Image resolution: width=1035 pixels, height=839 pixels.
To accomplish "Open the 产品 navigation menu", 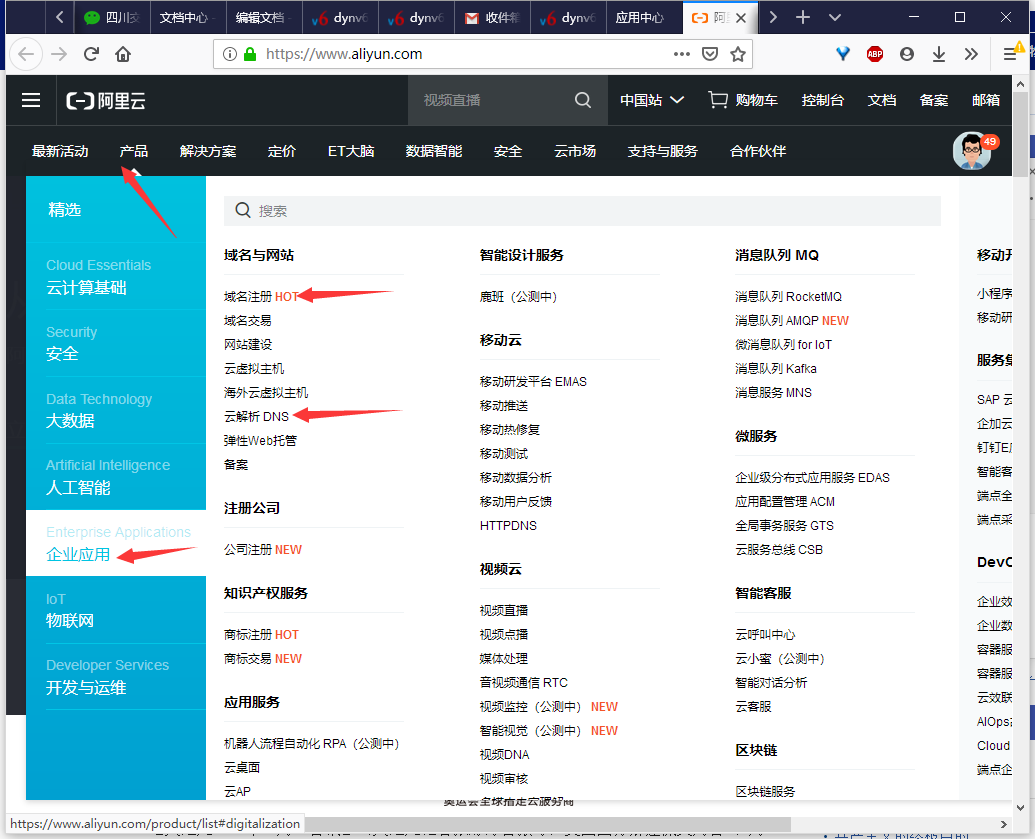I will [133, 151].
